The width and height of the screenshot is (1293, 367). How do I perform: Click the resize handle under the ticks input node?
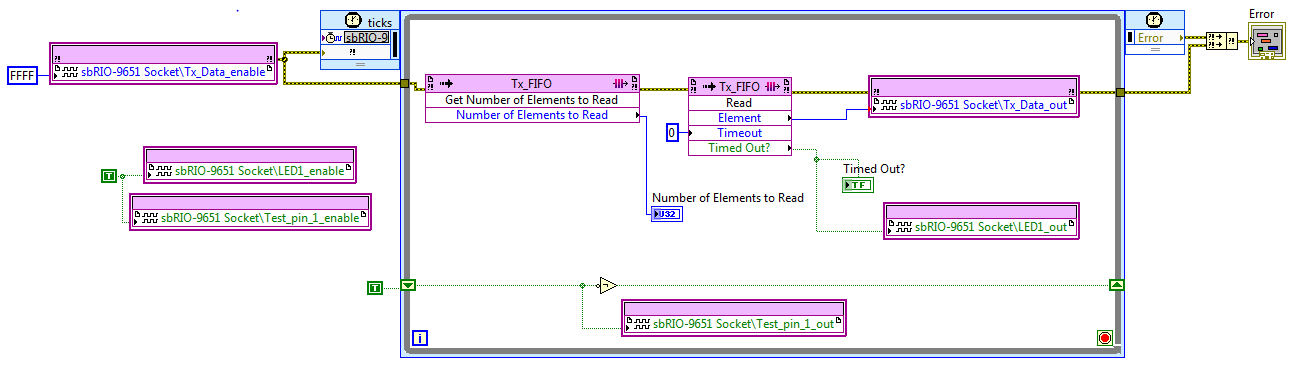coord(359,64)
